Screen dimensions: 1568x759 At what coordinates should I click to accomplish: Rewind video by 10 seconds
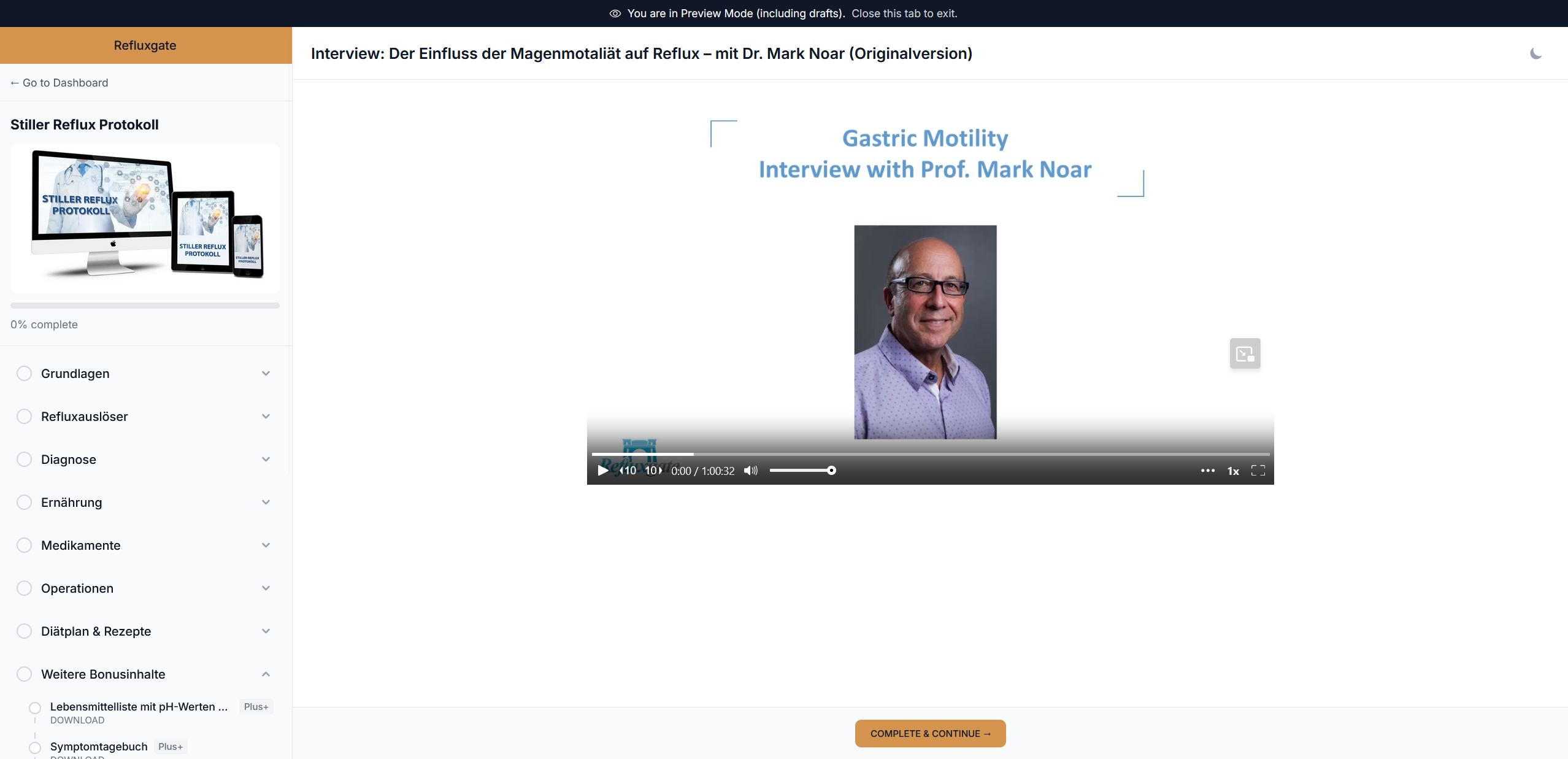(x=628, y=471)
